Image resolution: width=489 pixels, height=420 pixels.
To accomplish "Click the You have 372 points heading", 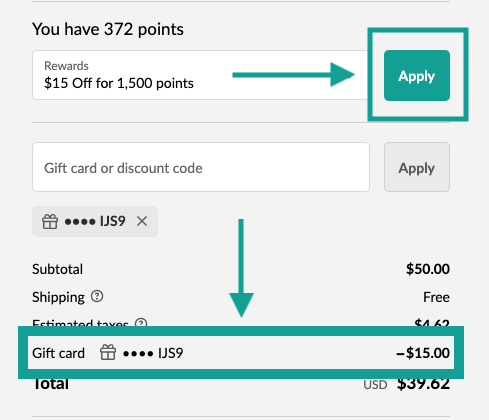I will tap(108, 29).
